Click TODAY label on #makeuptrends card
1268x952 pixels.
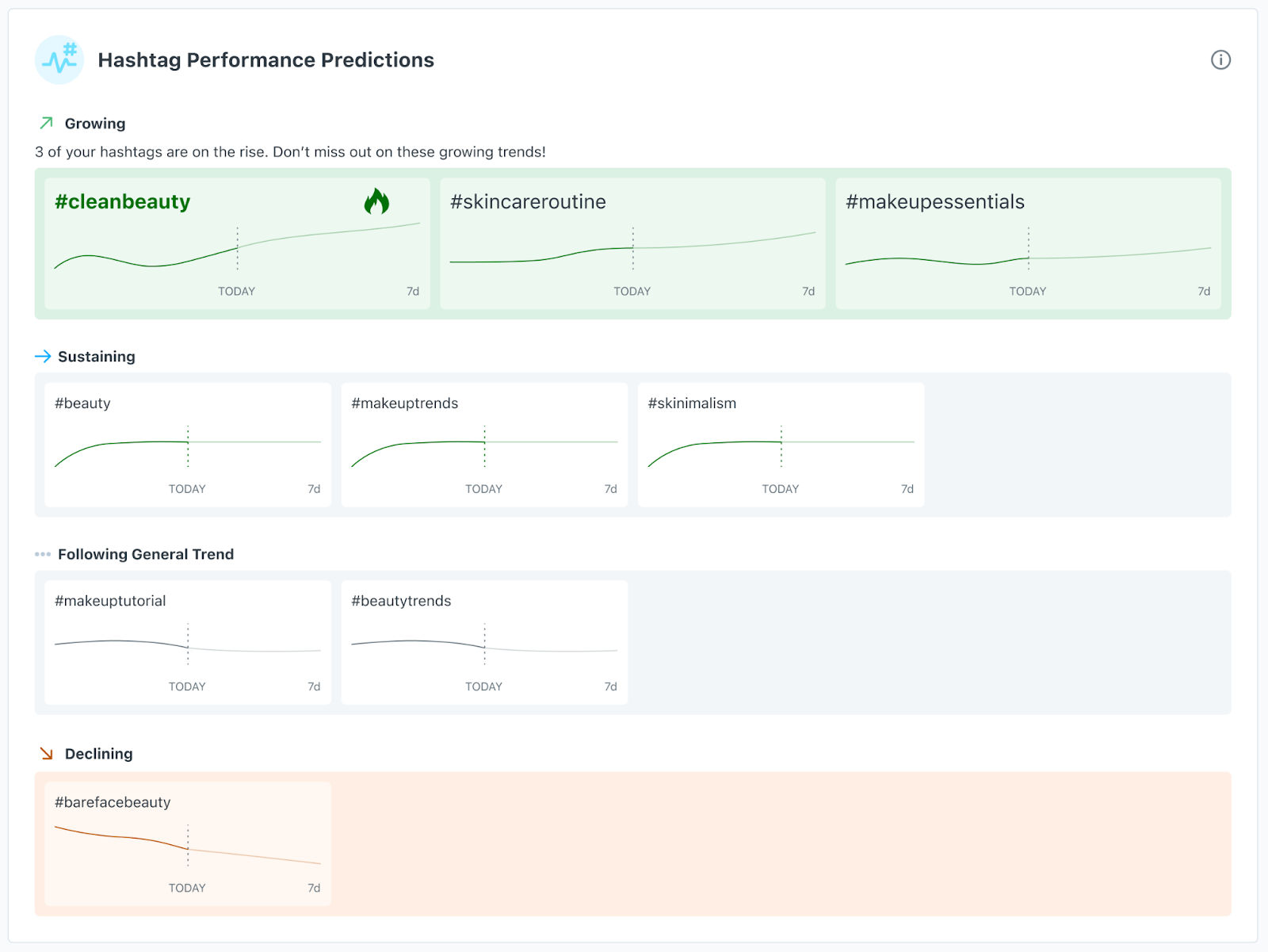484,489
